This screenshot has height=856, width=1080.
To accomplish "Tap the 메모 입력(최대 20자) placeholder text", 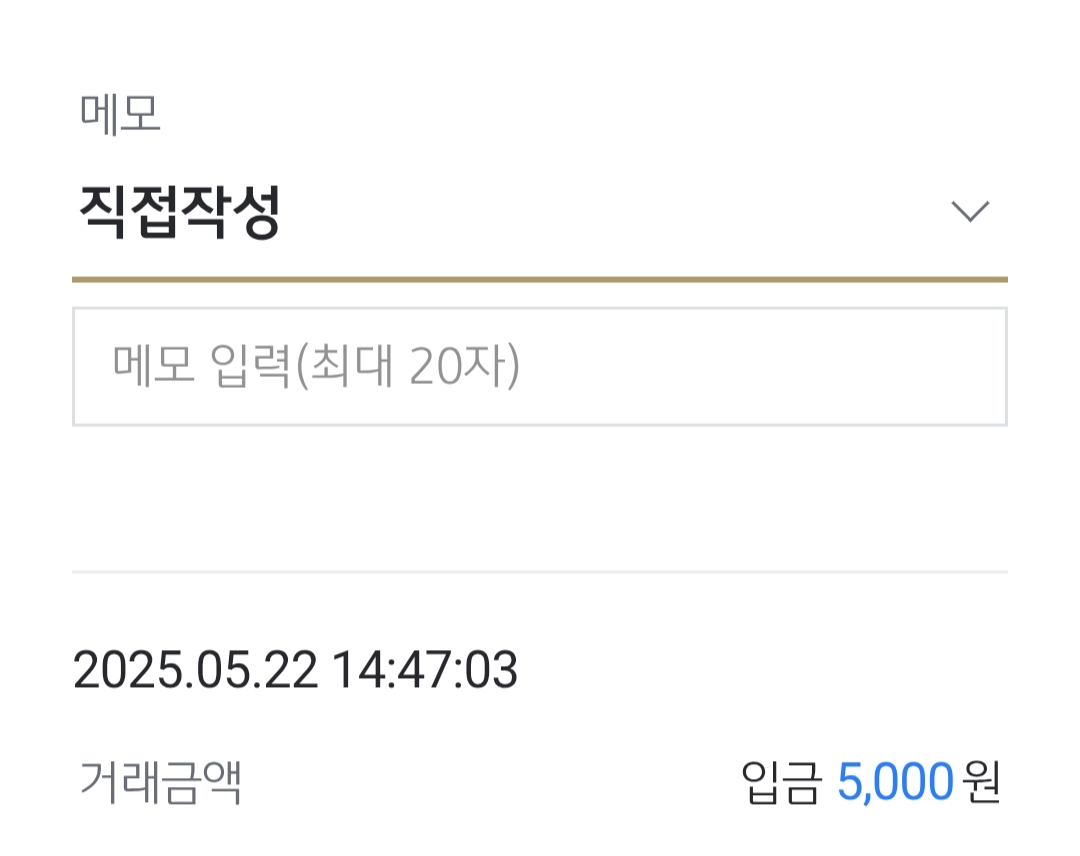I will pos(316,368).
